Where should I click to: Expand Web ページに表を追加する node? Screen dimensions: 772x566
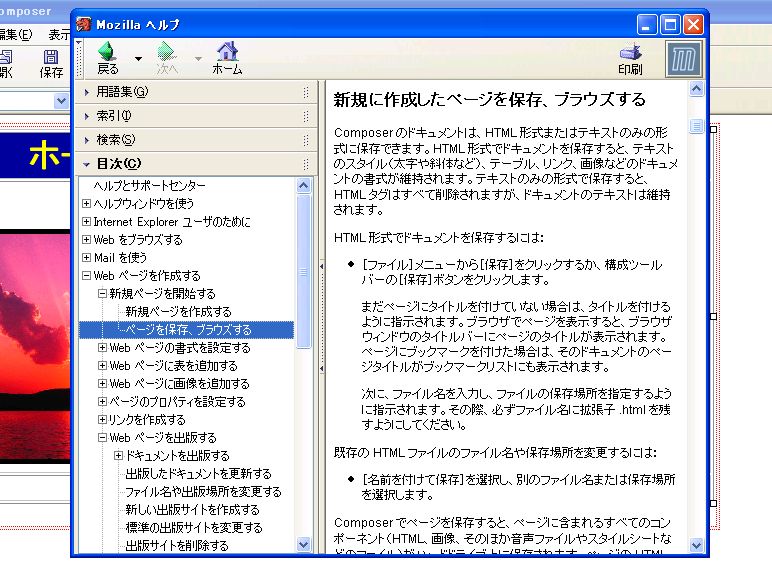[102, 366]
